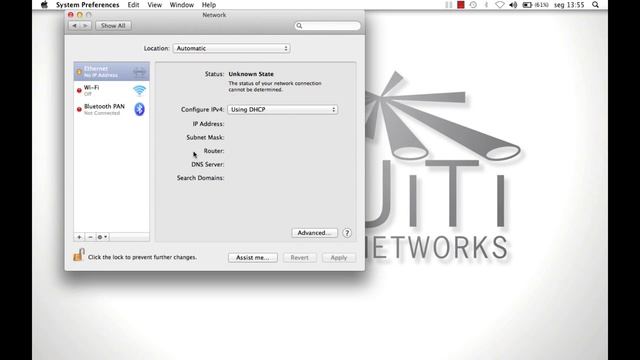Click the Time Machine clock icon
Image resolution: width=640 pixels, height=360 pixels.
point(473,5)
